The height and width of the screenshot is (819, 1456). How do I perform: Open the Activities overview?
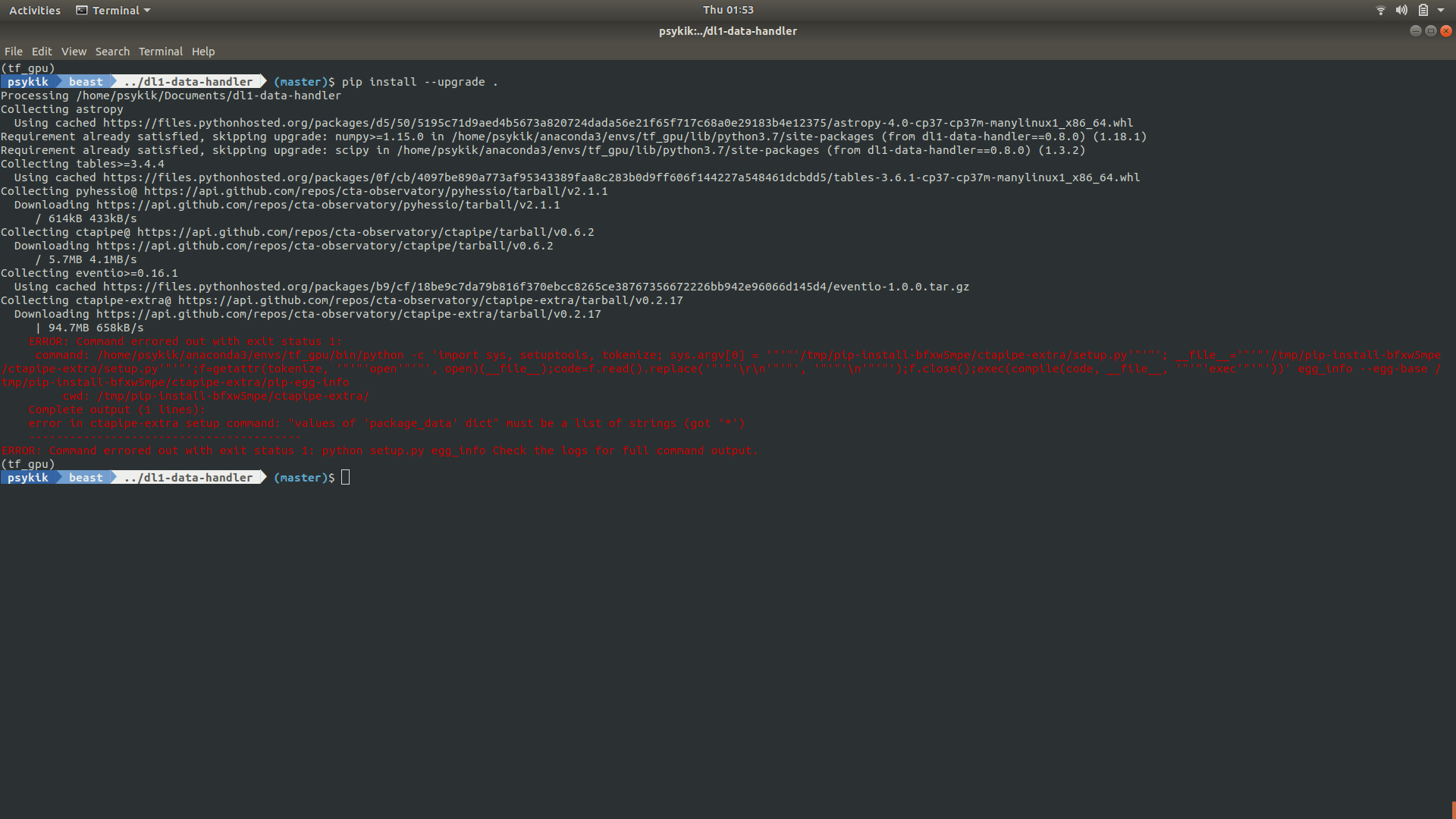pos(35,11)
